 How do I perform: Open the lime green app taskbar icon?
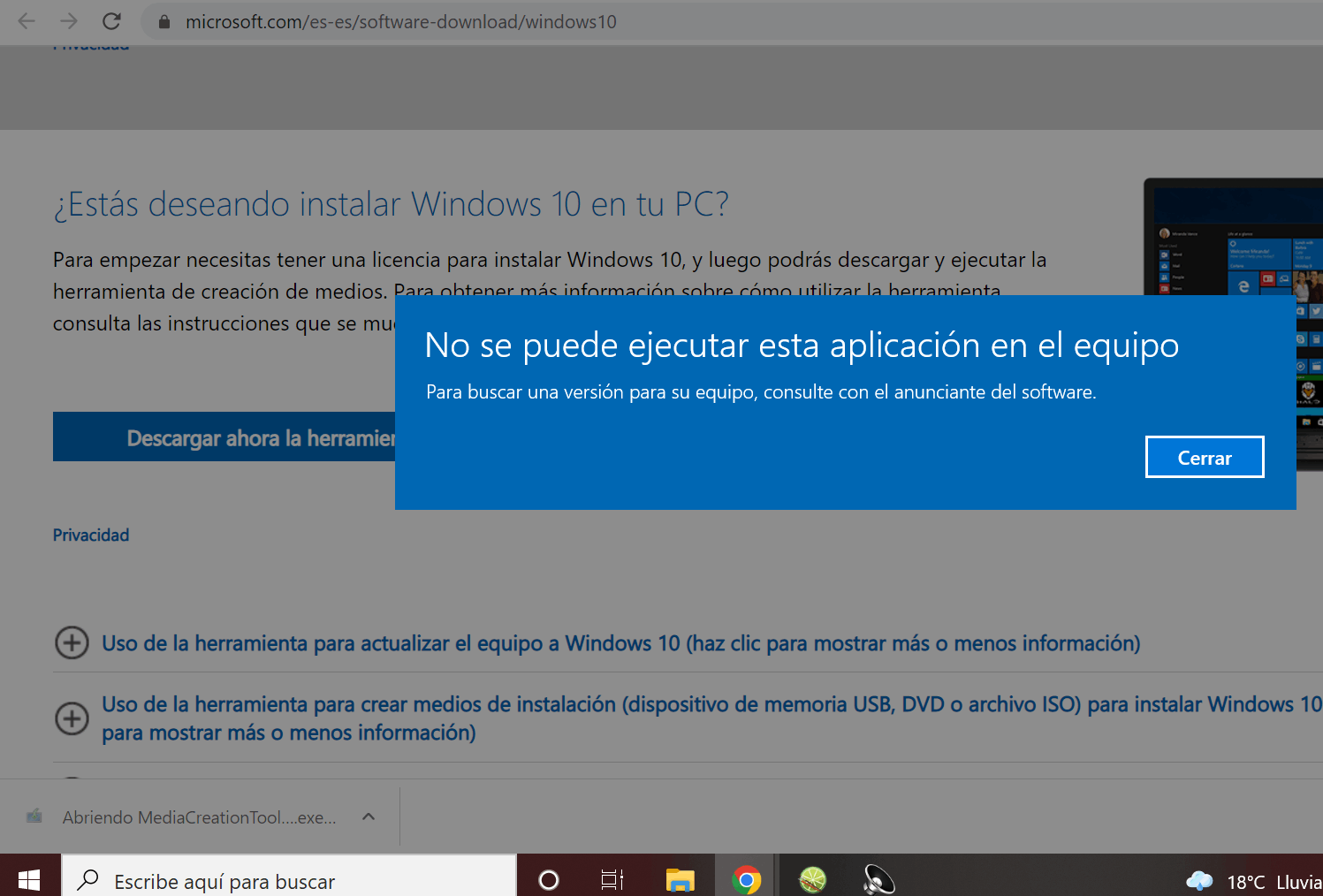point(813,880)
